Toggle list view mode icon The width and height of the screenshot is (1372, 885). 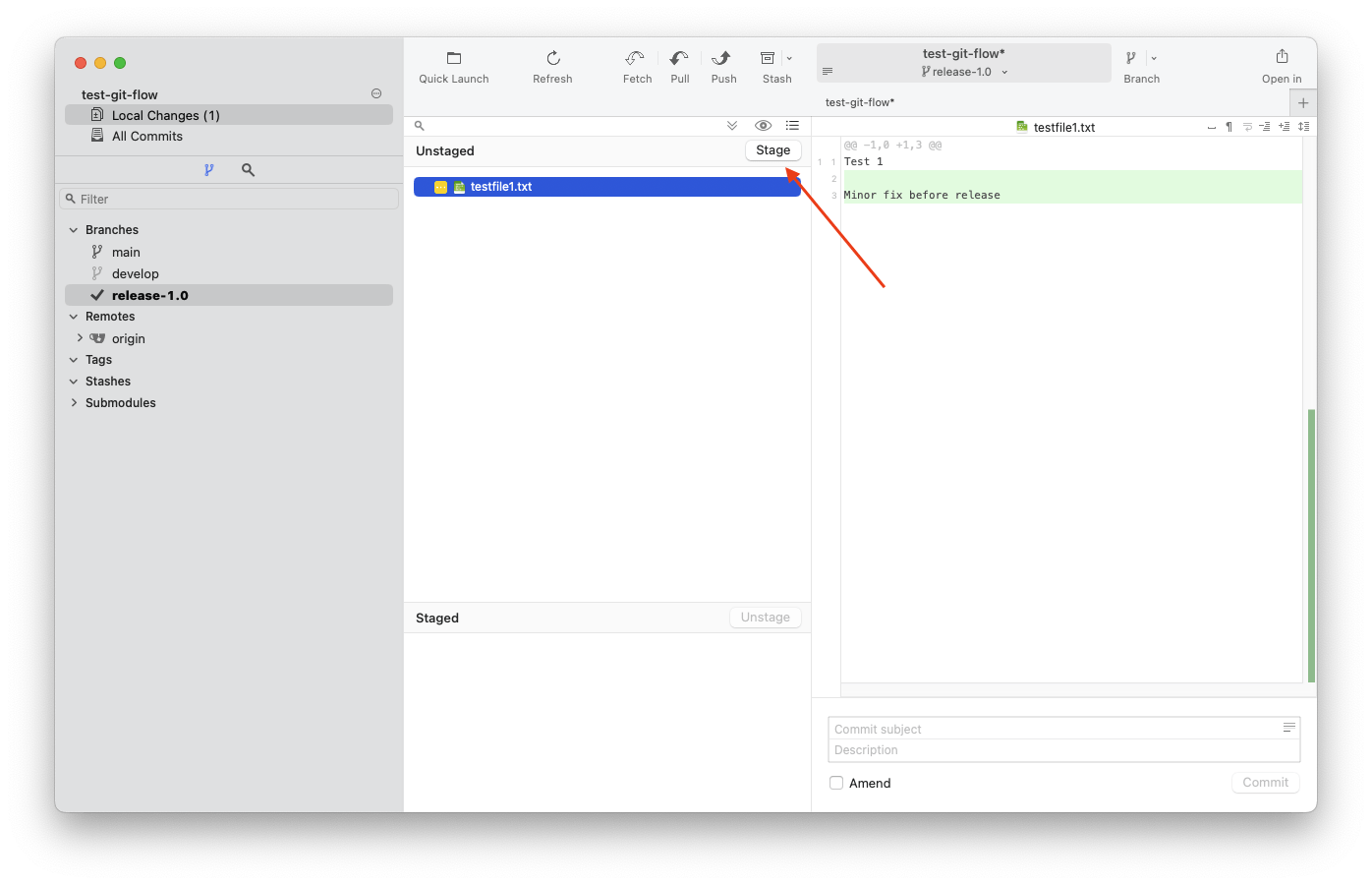(x=792, y=126)
